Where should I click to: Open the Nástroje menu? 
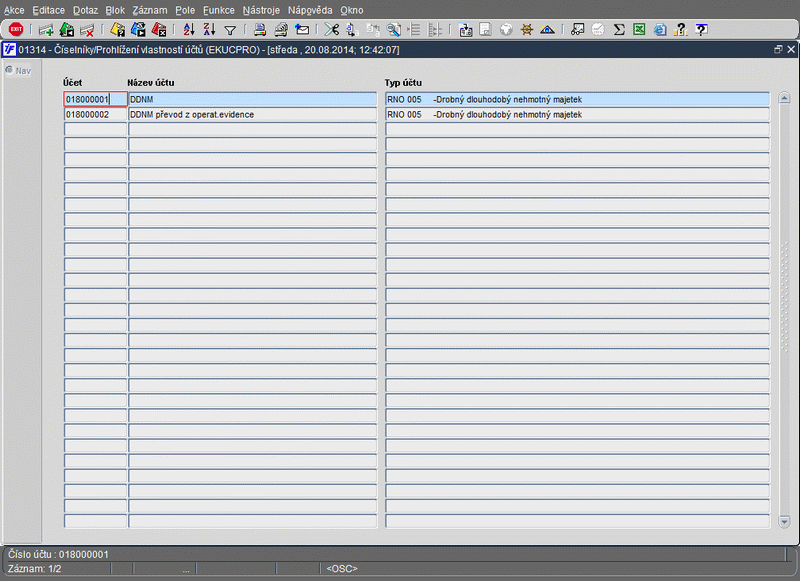[261, 10]
